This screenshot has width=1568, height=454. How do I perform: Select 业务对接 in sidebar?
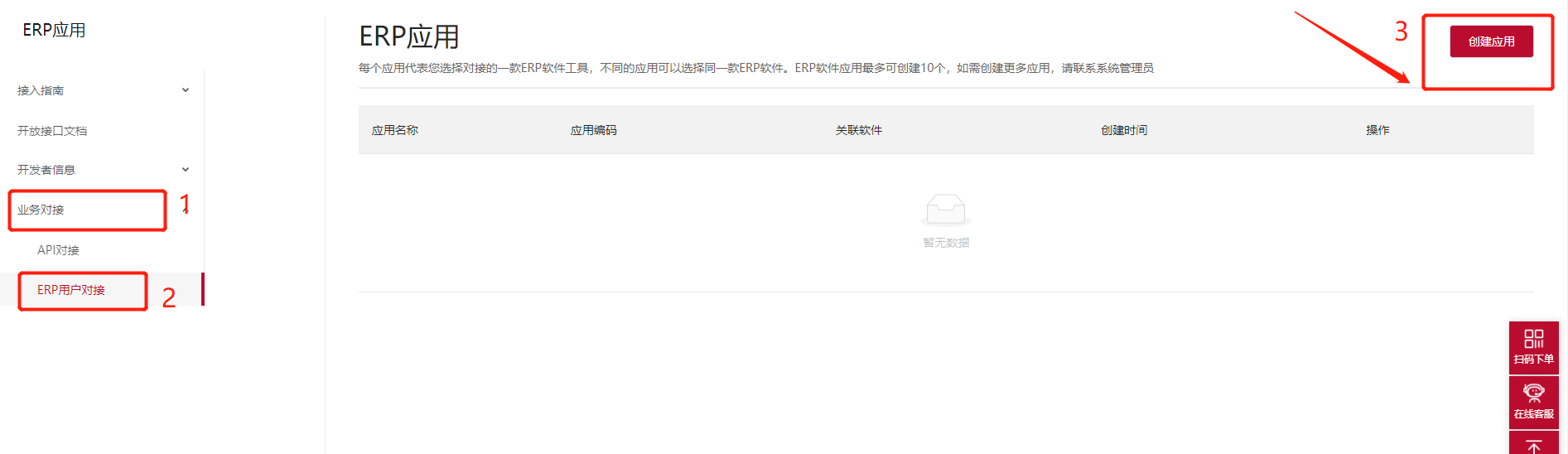point(41,210)
